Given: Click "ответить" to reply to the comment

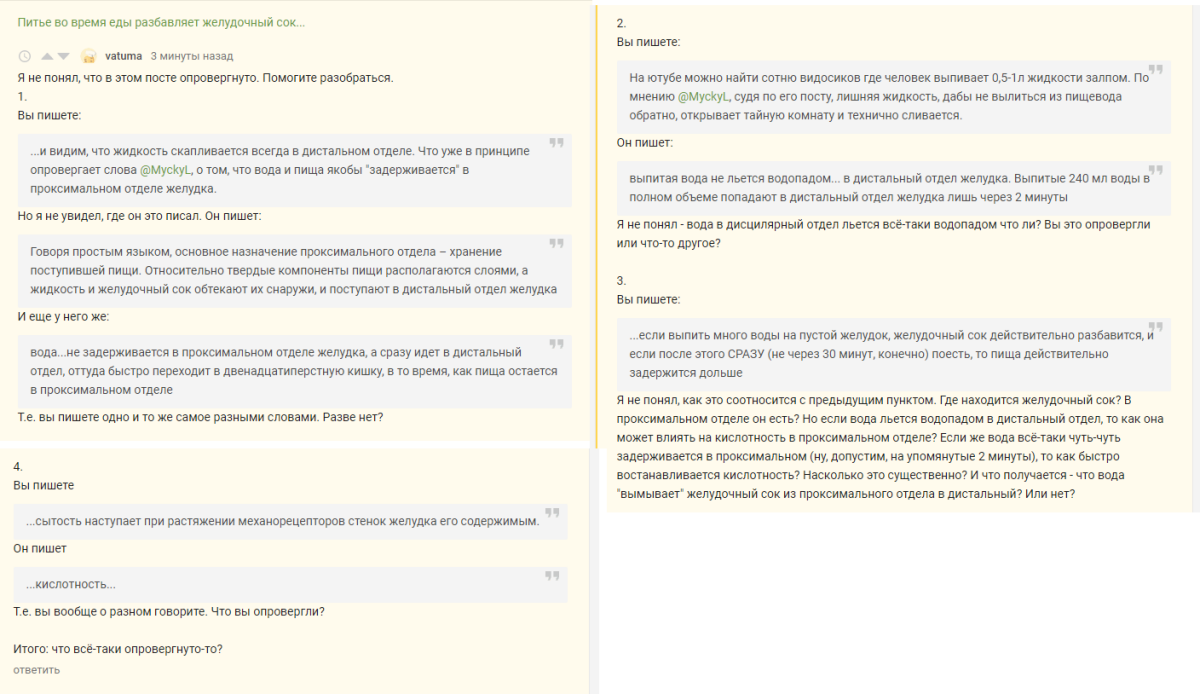Looking at the screenshot, I should [36, 670].
